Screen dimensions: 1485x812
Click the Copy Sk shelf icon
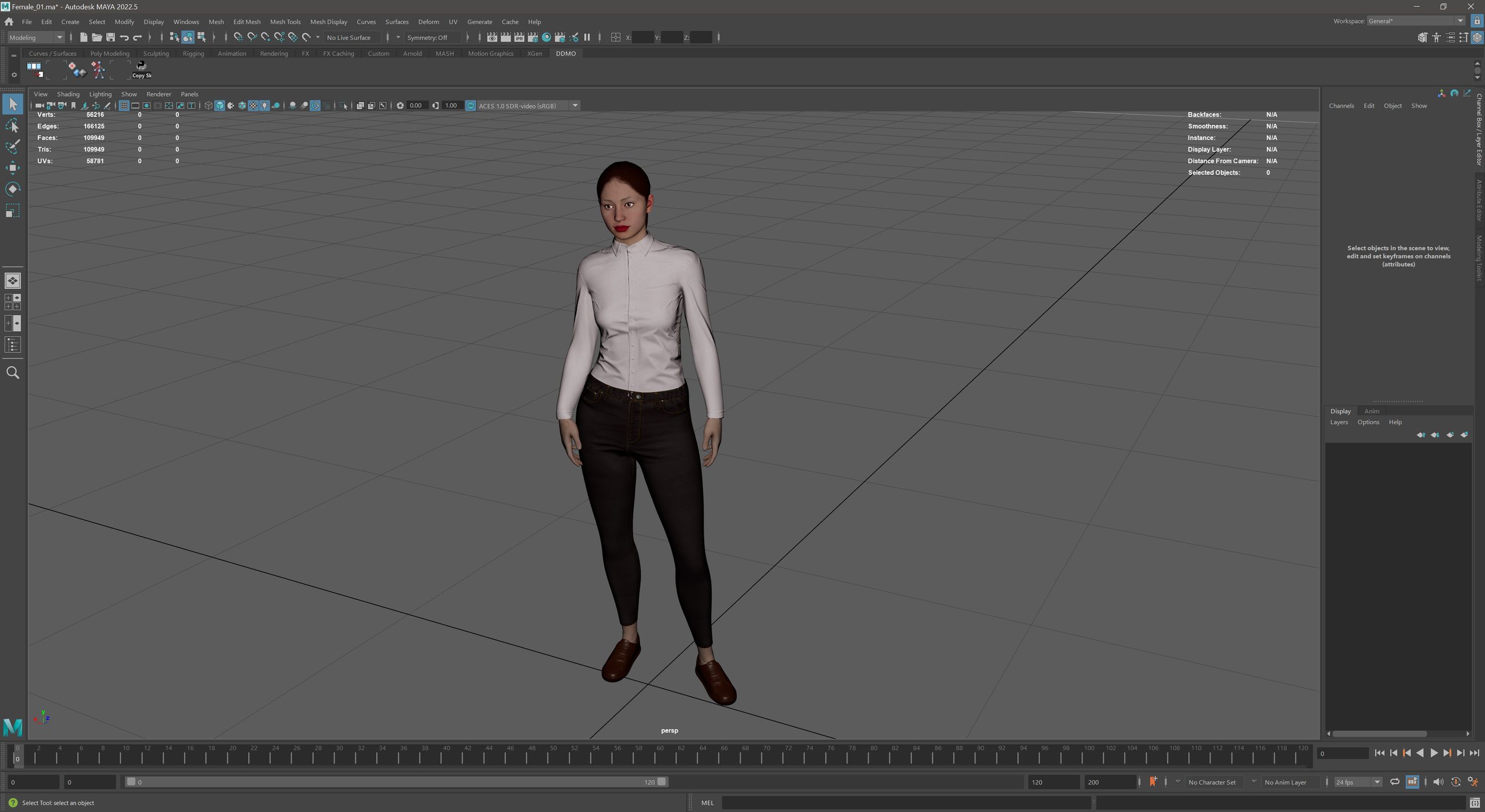(141, 69)
